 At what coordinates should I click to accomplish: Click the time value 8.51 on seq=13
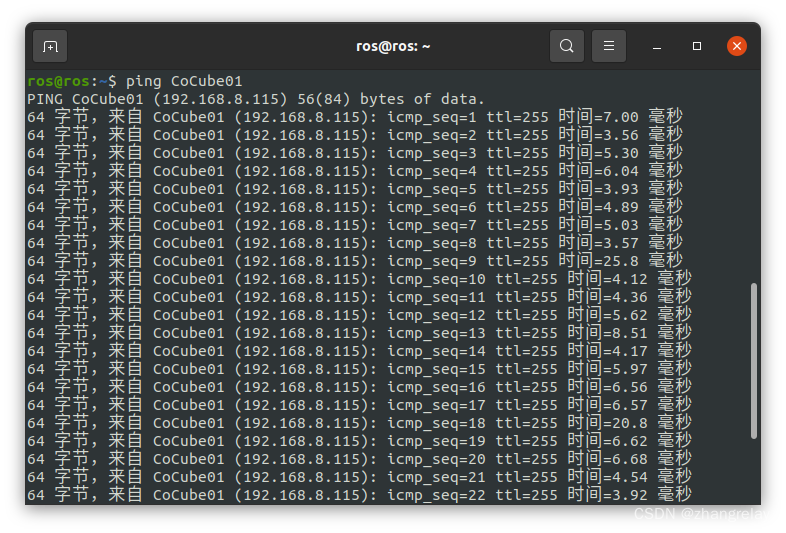pyautogui.click(x=630, y=333)
